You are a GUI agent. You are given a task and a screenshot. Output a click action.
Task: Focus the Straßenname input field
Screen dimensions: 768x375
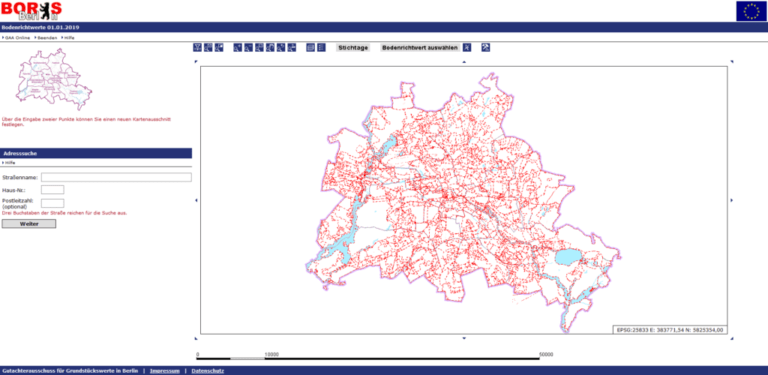tap(116, 177)
